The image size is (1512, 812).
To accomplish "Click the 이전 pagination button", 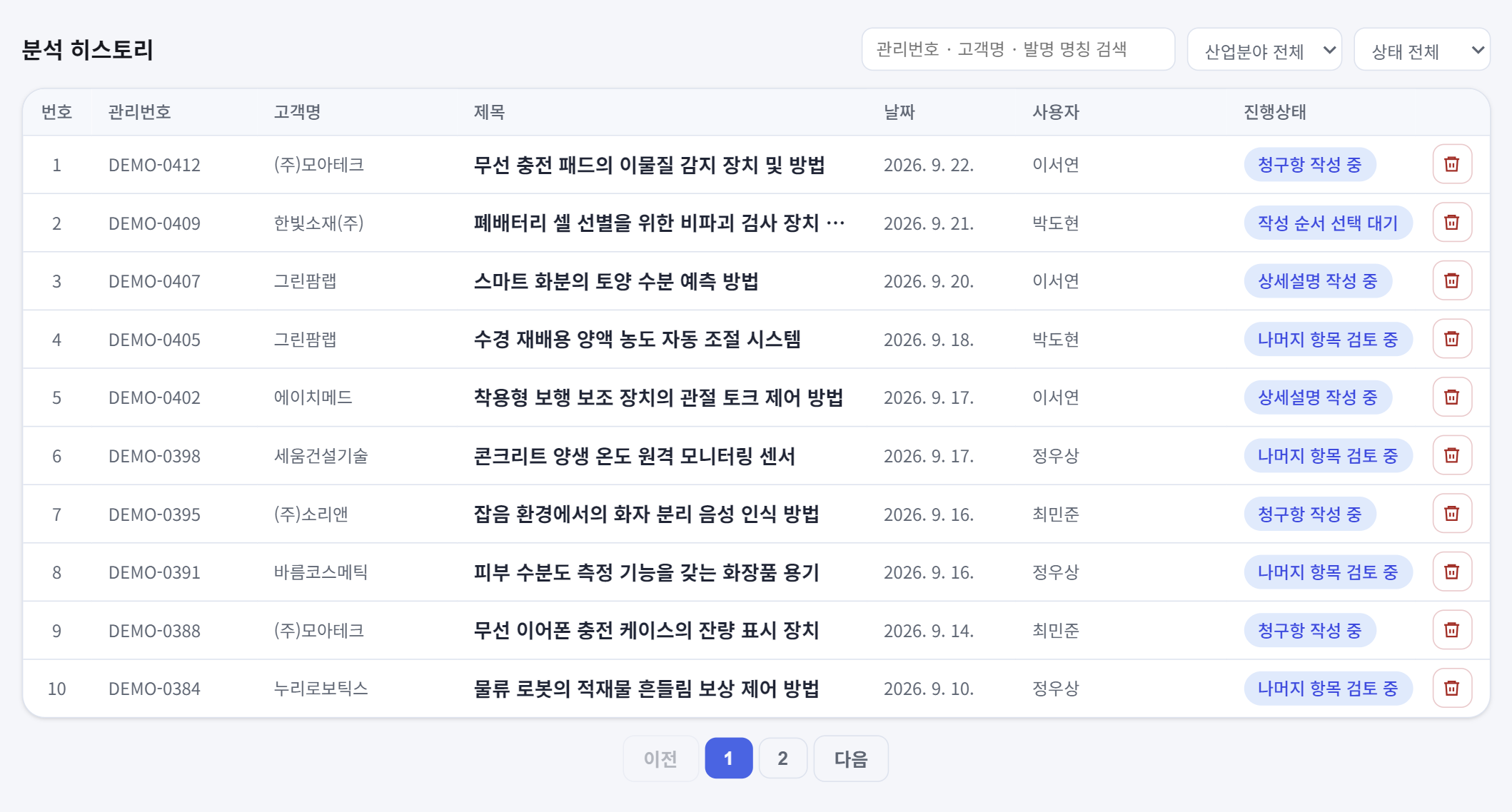I will [x=660, y=758].
